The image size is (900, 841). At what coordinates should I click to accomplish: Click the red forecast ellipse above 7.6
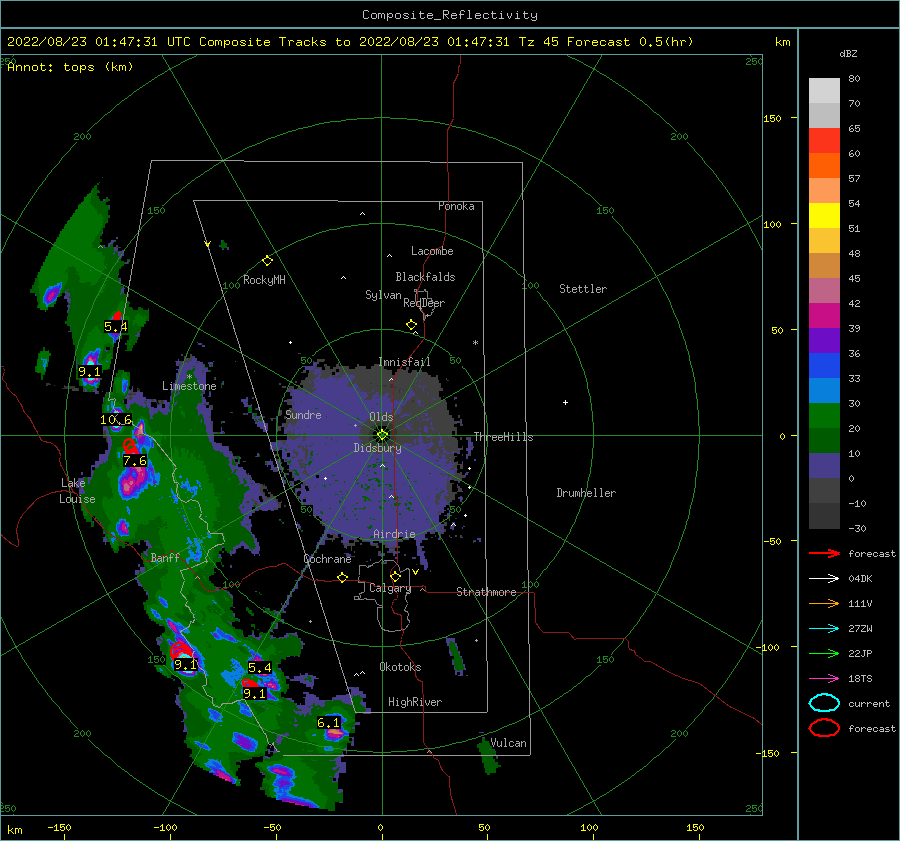[x=129, y=445]
